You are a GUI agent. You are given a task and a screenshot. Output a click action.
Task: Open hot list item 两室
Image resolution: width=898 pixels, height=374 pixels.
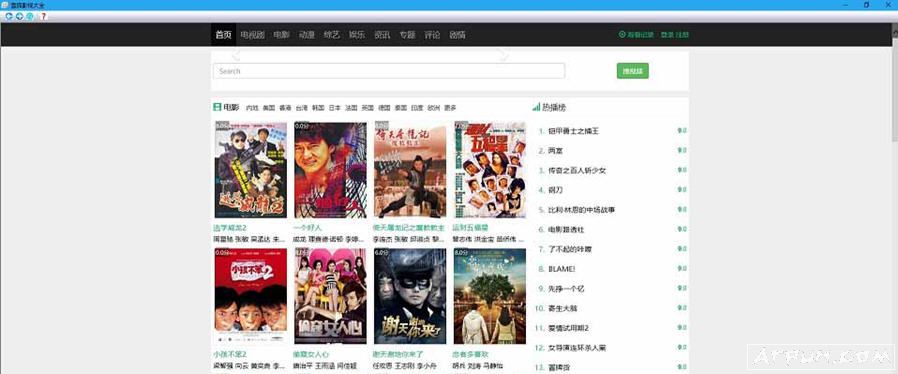pos(556,151)
